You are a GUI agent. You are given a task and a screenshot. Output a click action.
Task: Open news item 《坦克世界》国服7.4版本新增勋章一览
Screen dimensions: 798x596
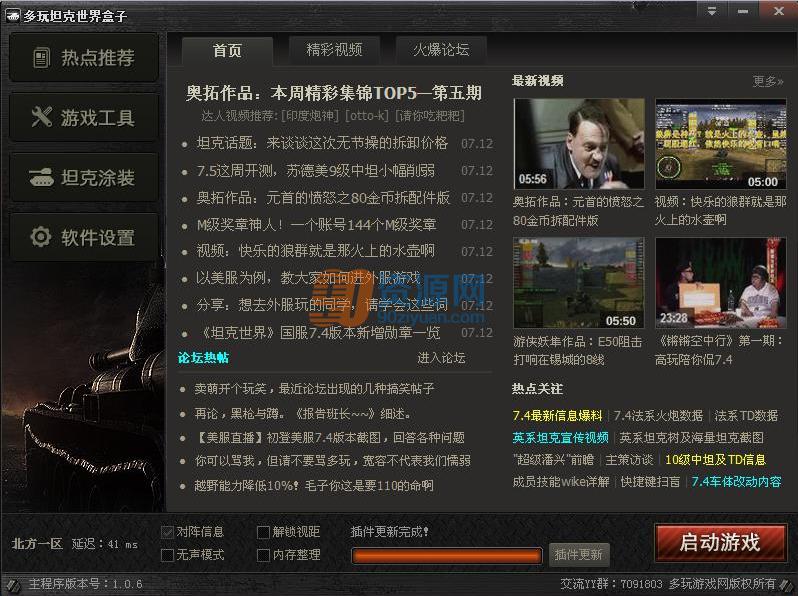click(x=319, y=332)
